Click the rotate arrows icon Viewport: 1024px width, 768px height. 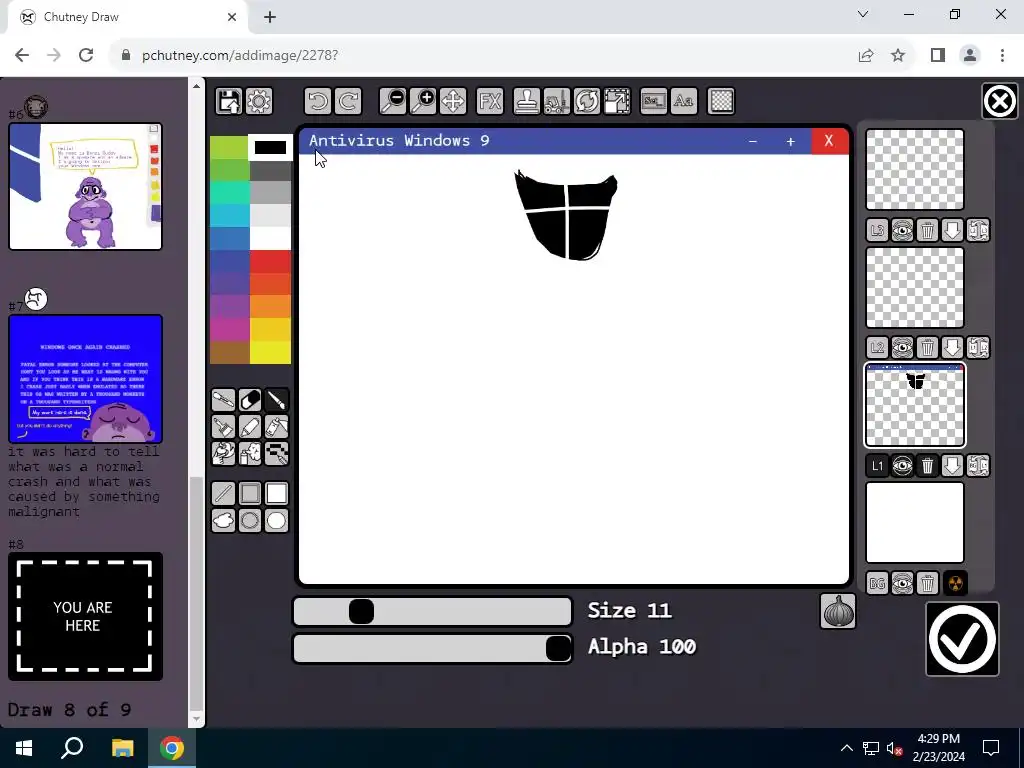(x=586, y=101)
